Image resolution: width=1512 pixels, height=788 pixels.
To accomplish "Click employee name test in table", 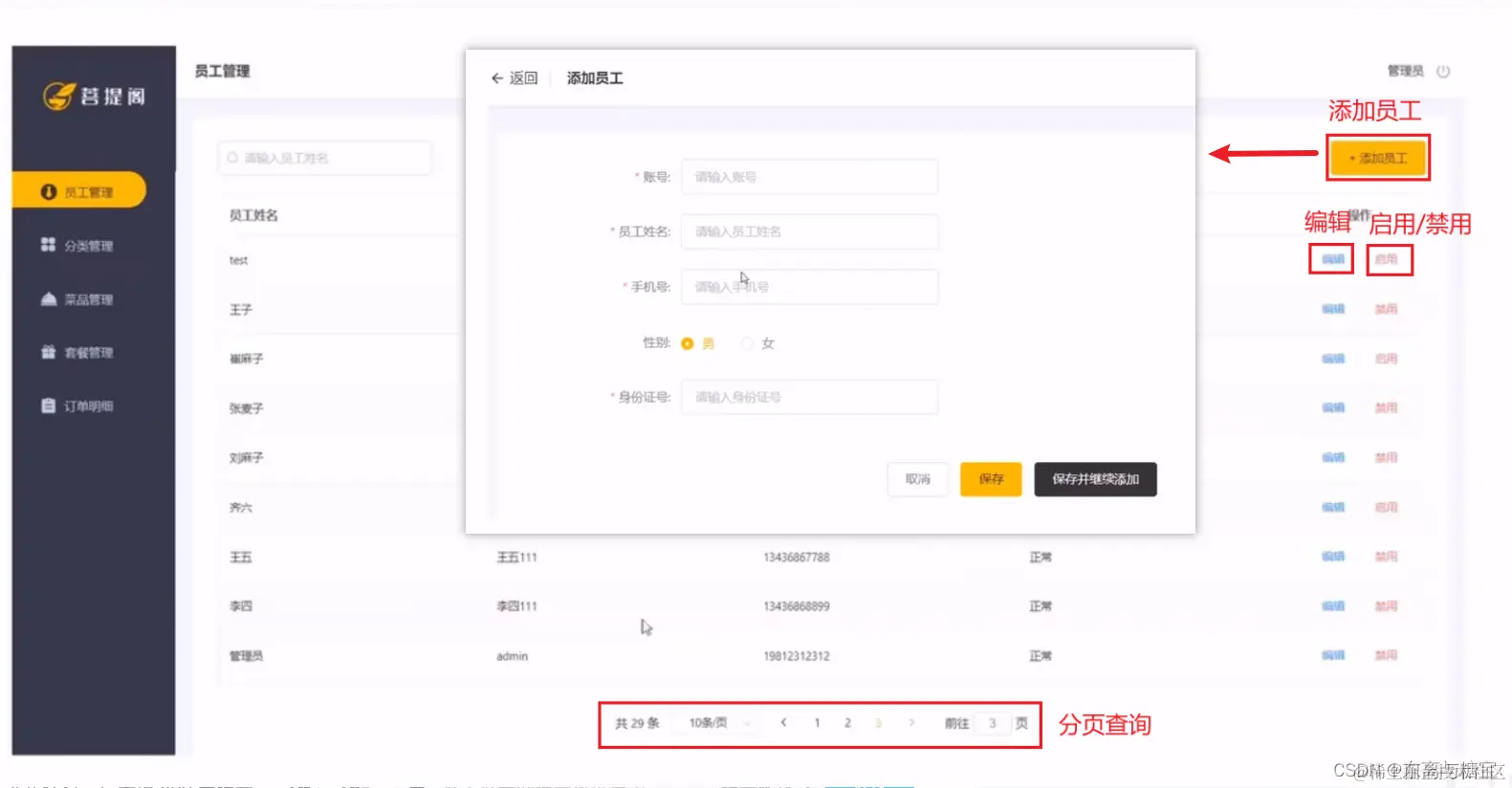I will (x=238, y=260).
